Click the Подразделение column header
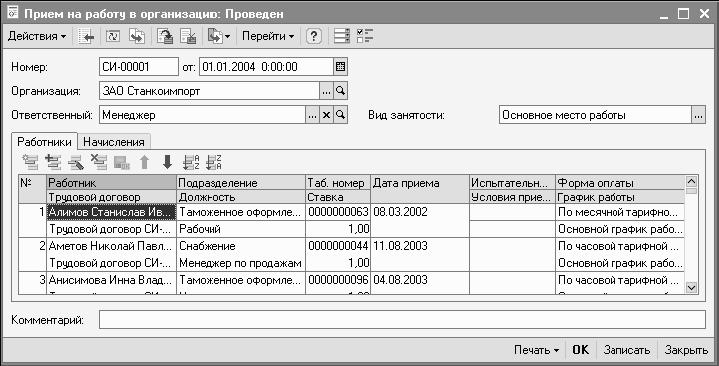The image size is (719, 366). (x=241, y=183)
